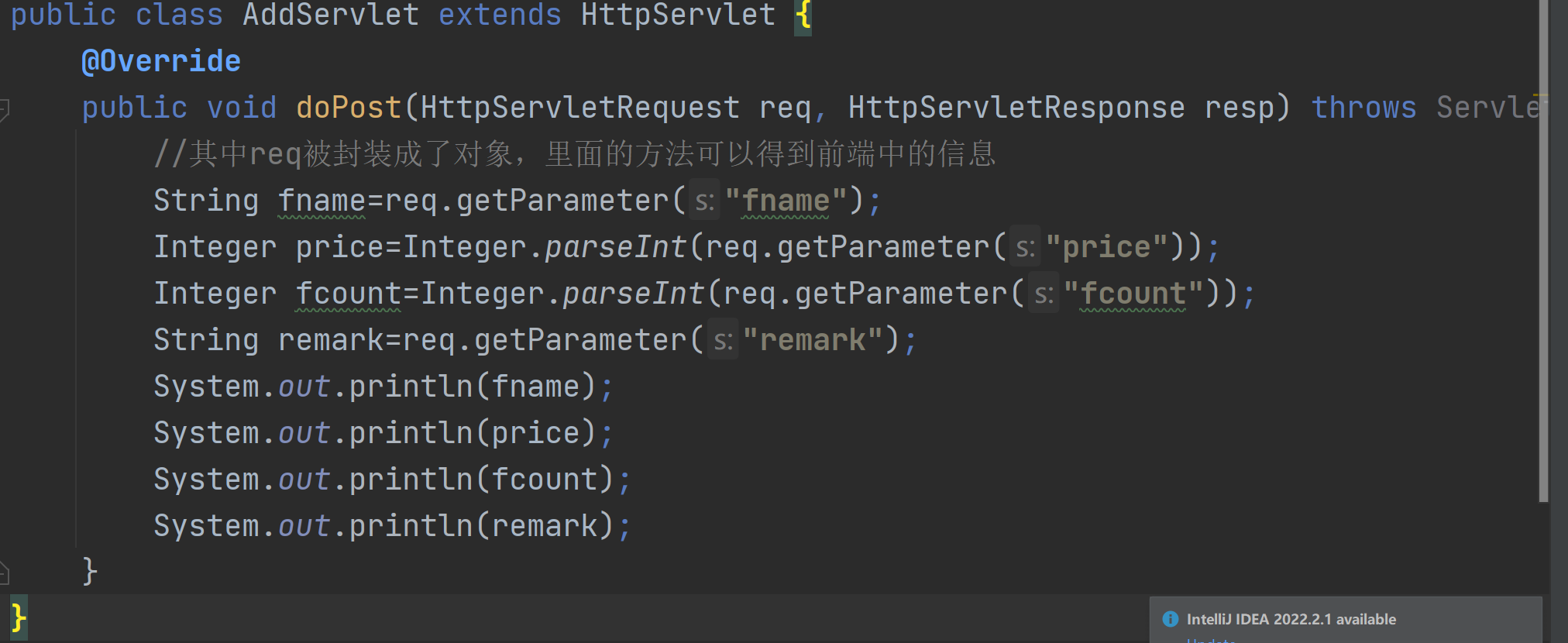Click the underlined fcount variable declaration
The height and width of the screenshot is (643, 1568).
point(348,294)
